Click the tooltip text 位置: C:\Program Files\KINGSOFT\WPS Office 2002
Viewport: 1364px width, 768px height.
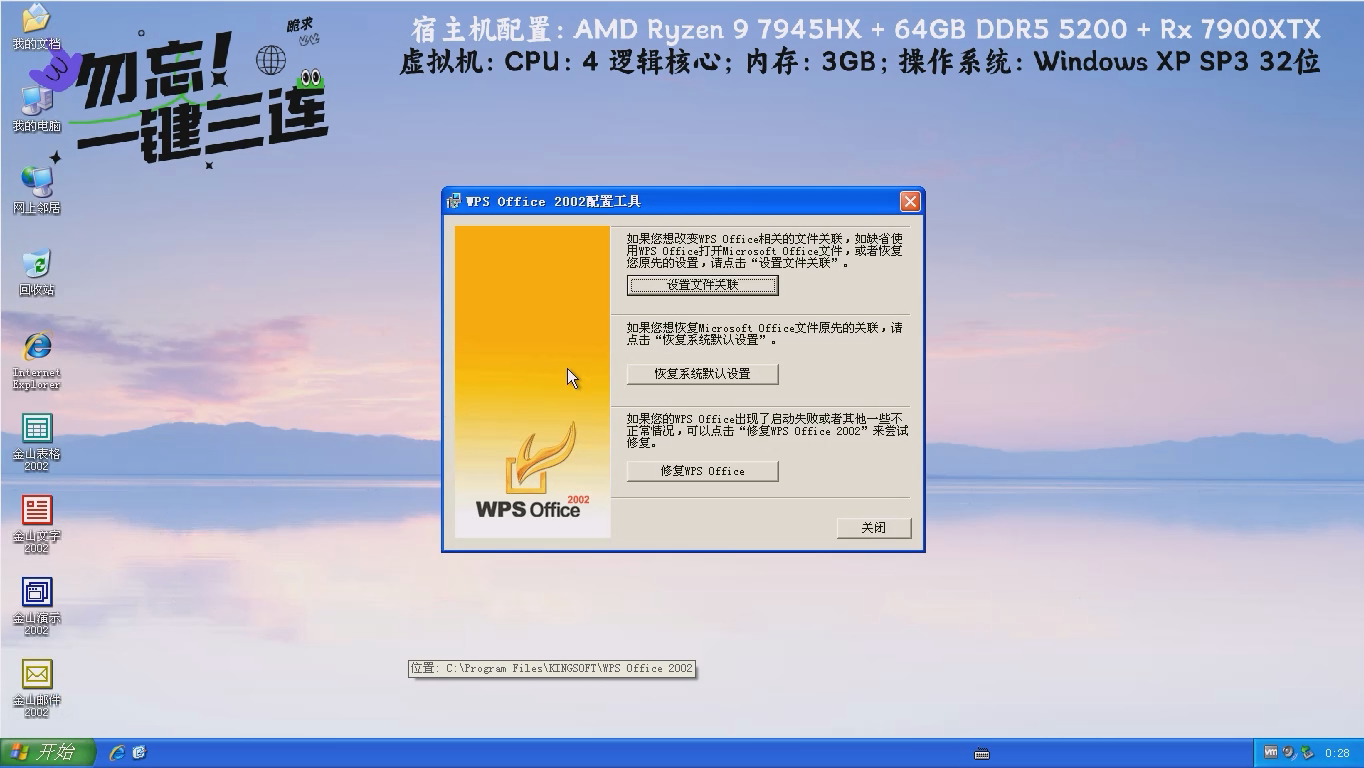tap(552, 668)
